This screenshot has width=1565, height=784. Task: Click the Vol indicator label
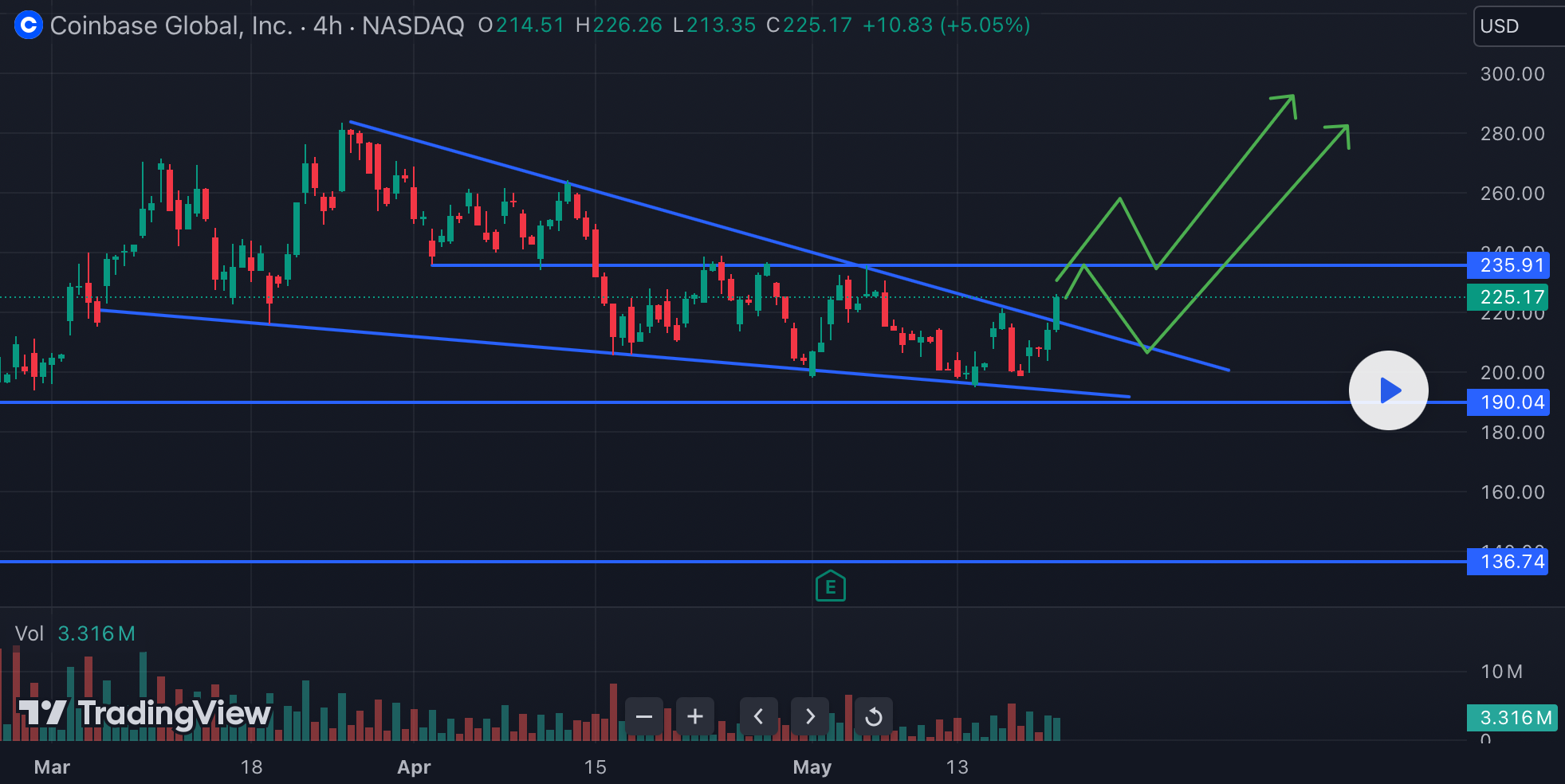click(29, 633)
